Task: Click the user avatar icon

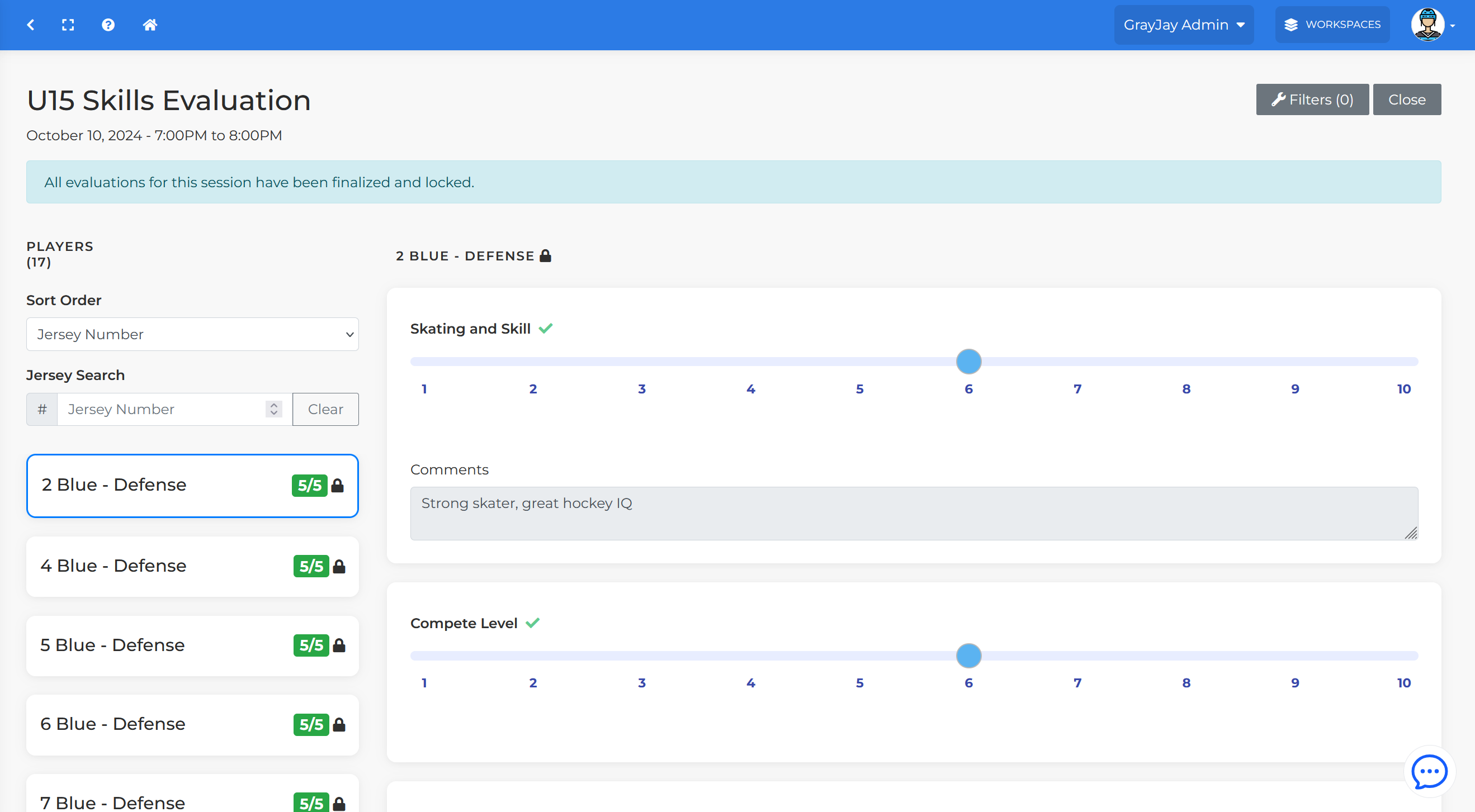Action: 1427,25
